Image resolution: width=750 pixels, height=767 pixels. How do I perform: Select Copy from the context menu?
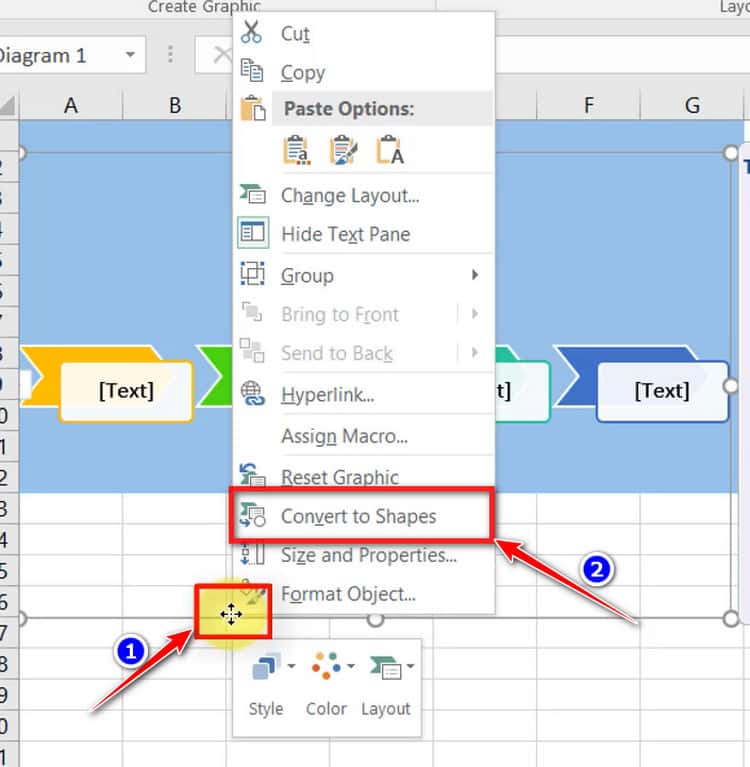click(x=364, y=72)
